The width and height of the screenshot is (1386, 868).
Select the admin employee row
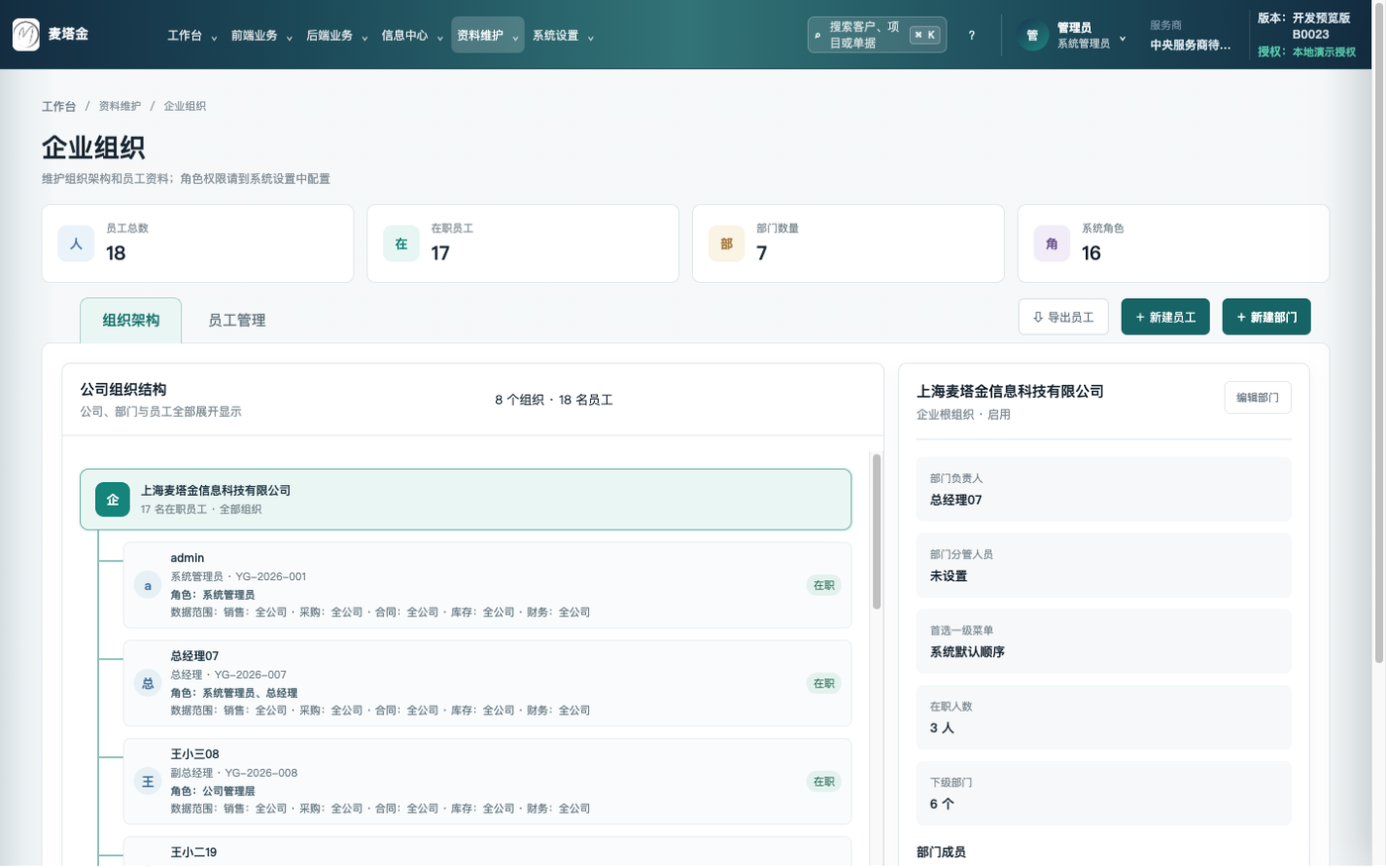click(x=487, y=585)
